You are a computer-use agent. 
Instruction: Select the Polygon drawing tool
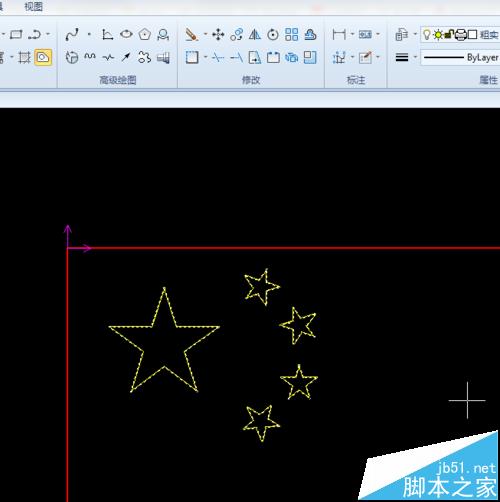(x=145, y=34)
